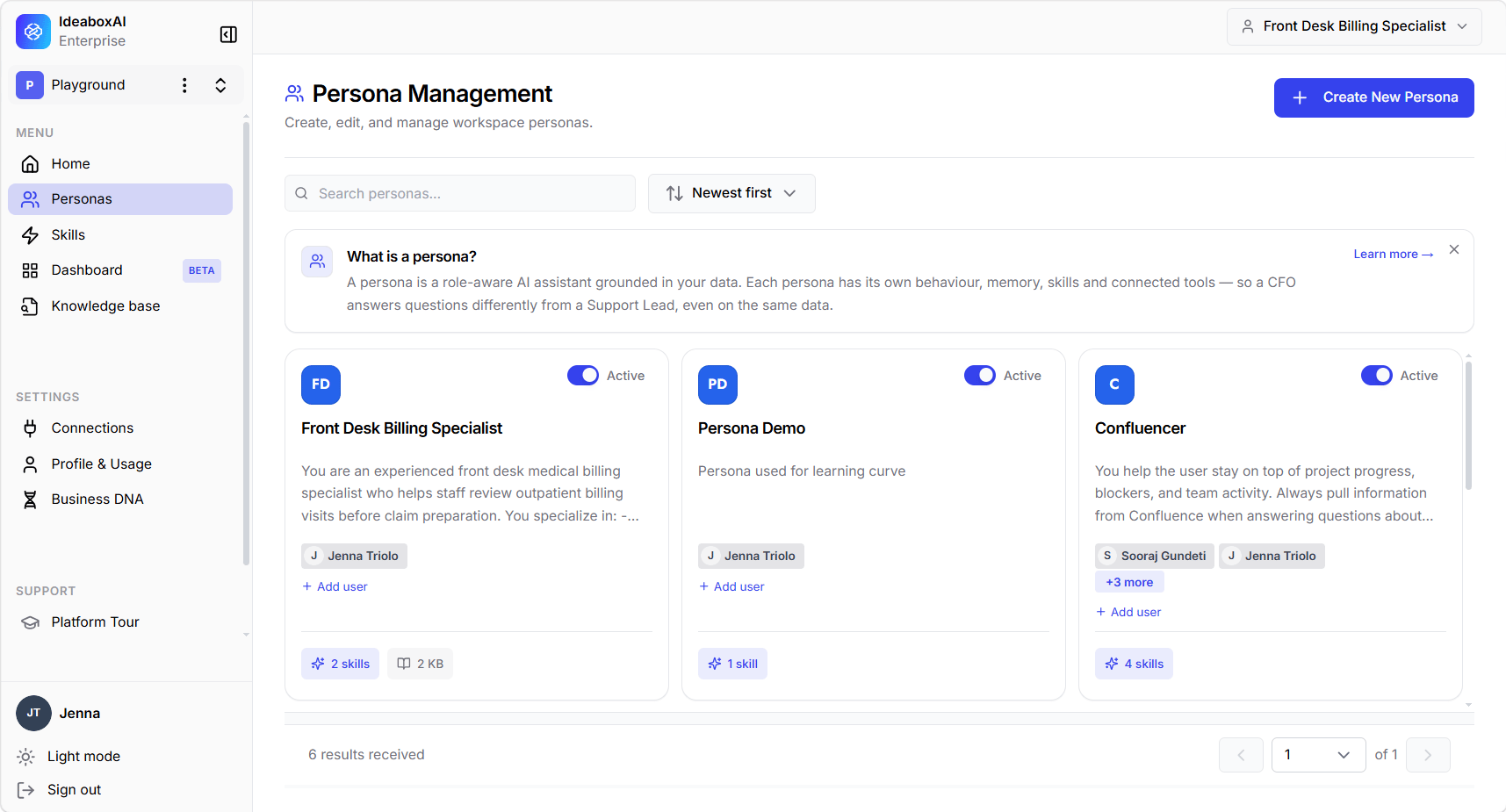Click the Learn more link
This screenshot has height=812, width=1506.
(1394, 254)
